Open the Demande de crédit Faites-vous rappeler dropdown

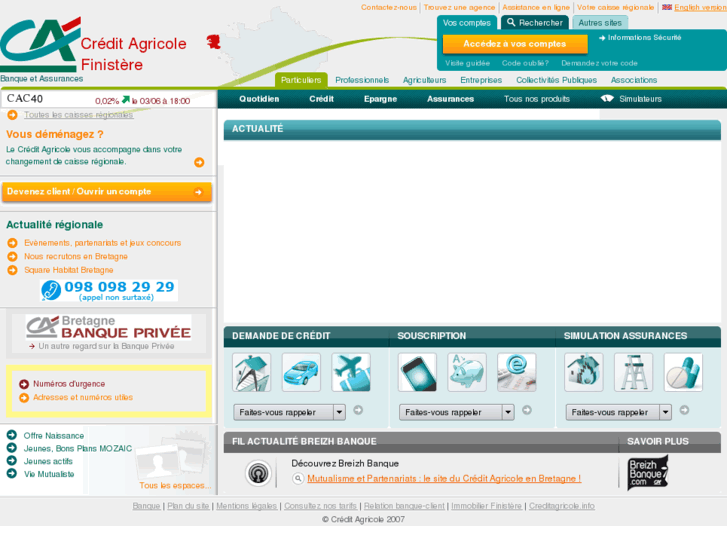(289, 412)
